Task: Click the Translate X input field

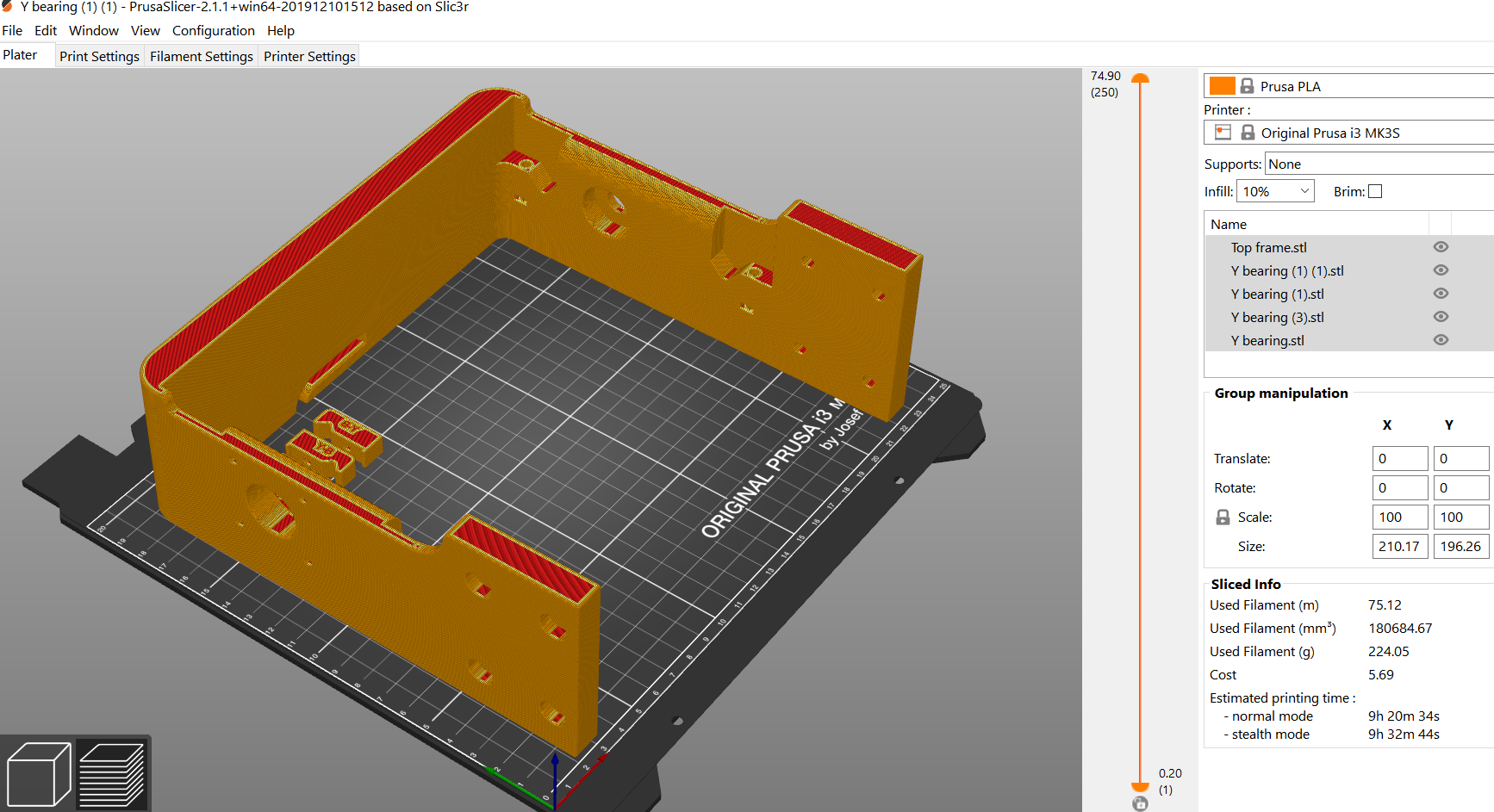Action: (1400, 459)
